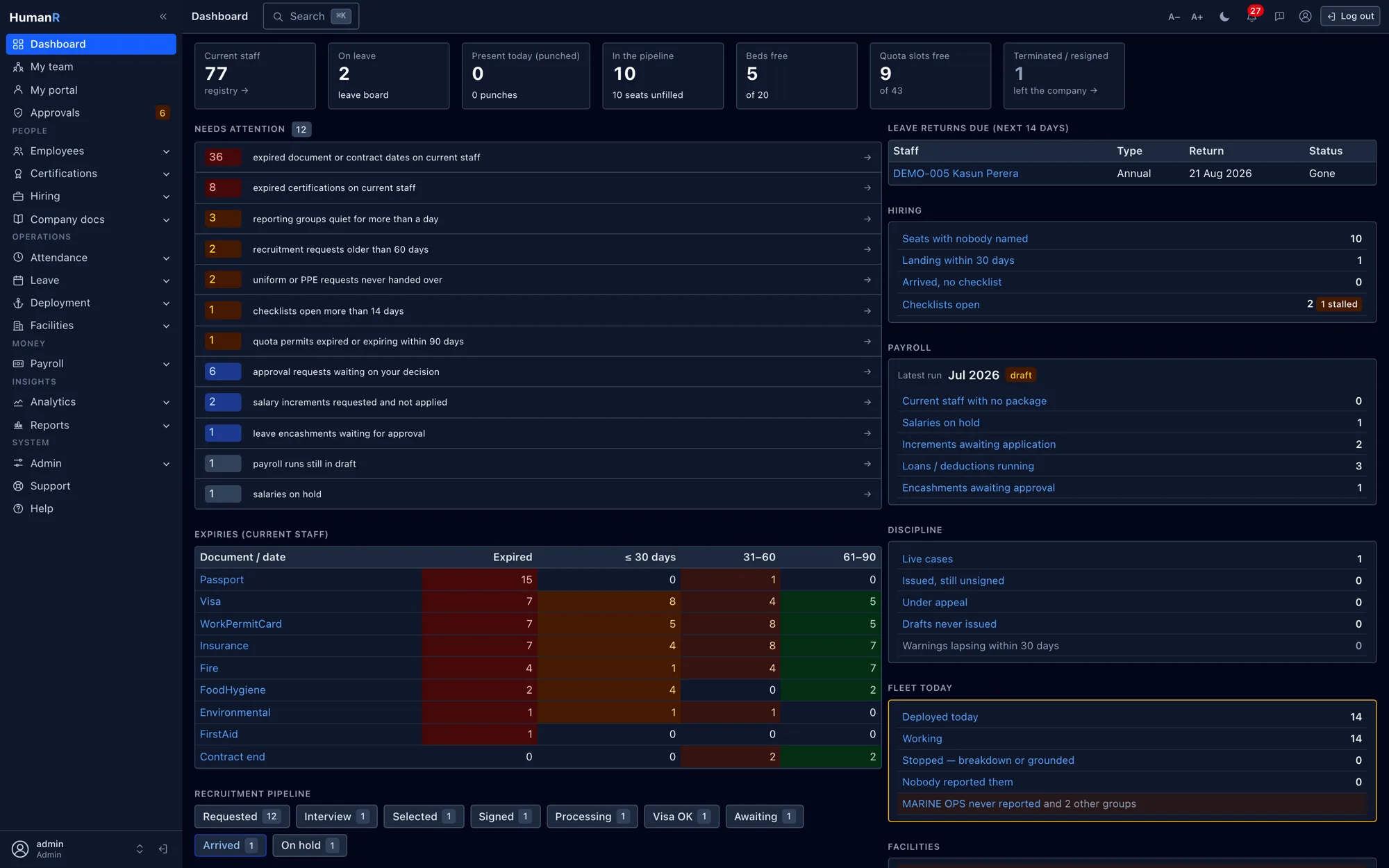Select the Requested 12 pipeline chip
The width and height of the screenshot is (1389, 868).
click(242, 817)
